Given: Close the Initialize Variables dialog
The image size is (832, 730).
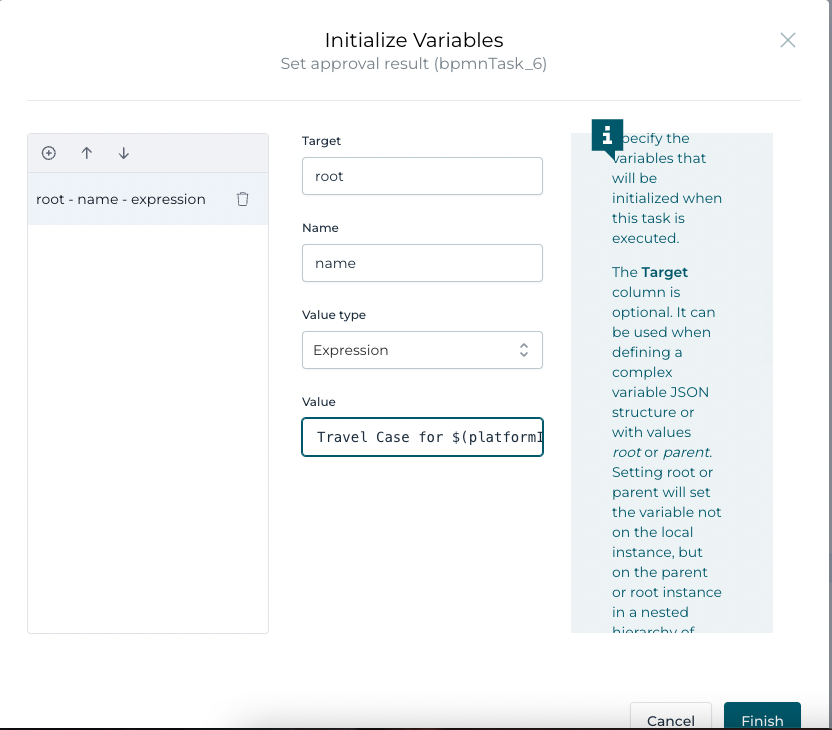Looking at the screenshot, I should point(788,40).
